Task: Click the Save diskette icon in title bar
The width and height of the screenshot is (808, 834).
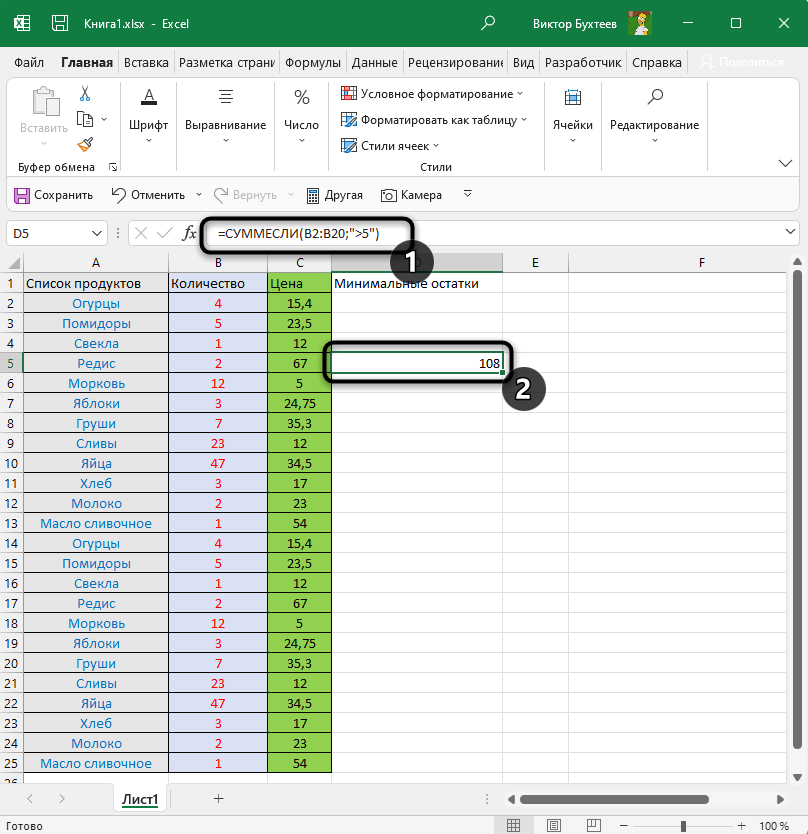Action: point(60,22)
